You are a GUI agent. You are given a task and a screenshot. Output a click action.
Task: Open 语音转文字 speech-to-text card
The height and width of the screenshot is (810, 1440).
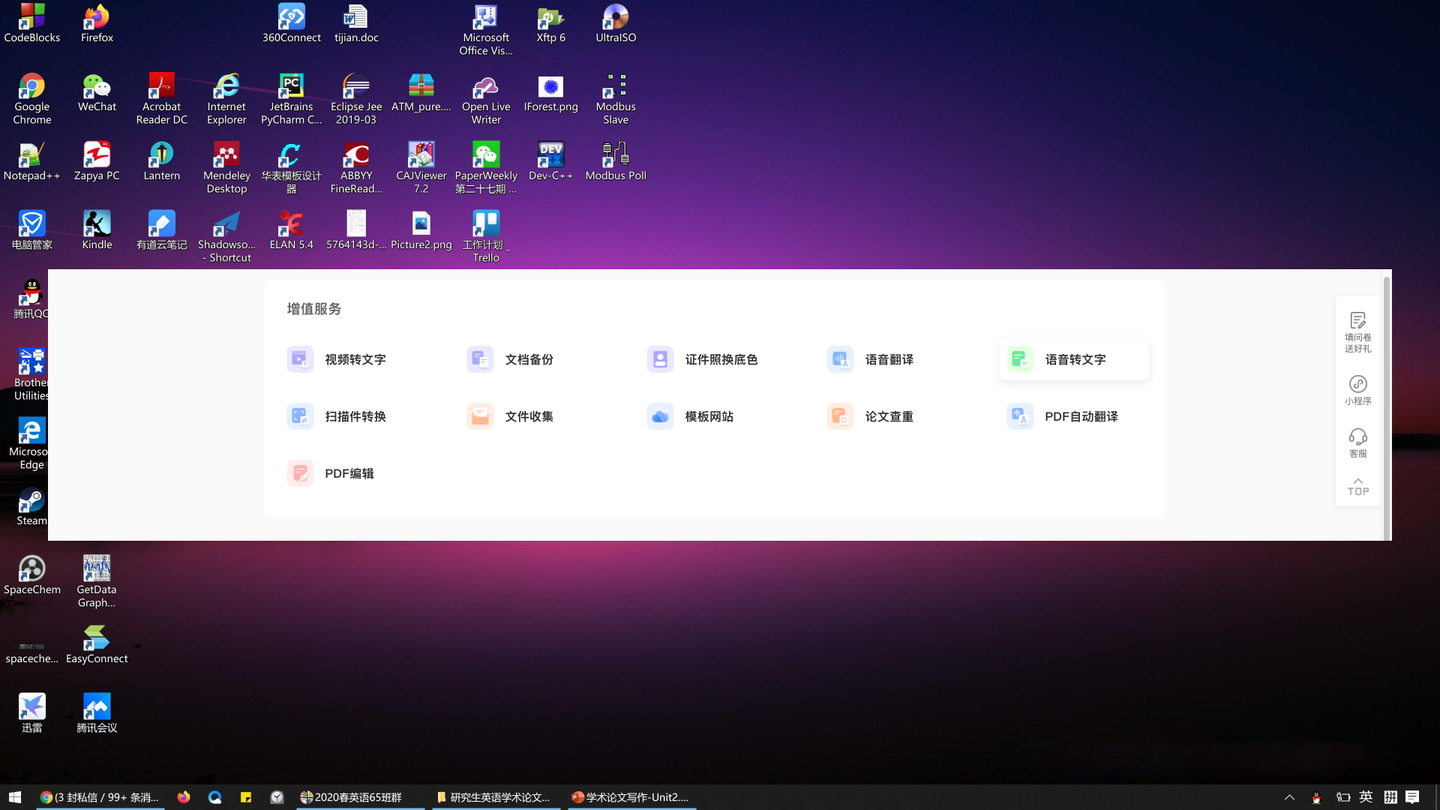click(x=1074, y=359)
